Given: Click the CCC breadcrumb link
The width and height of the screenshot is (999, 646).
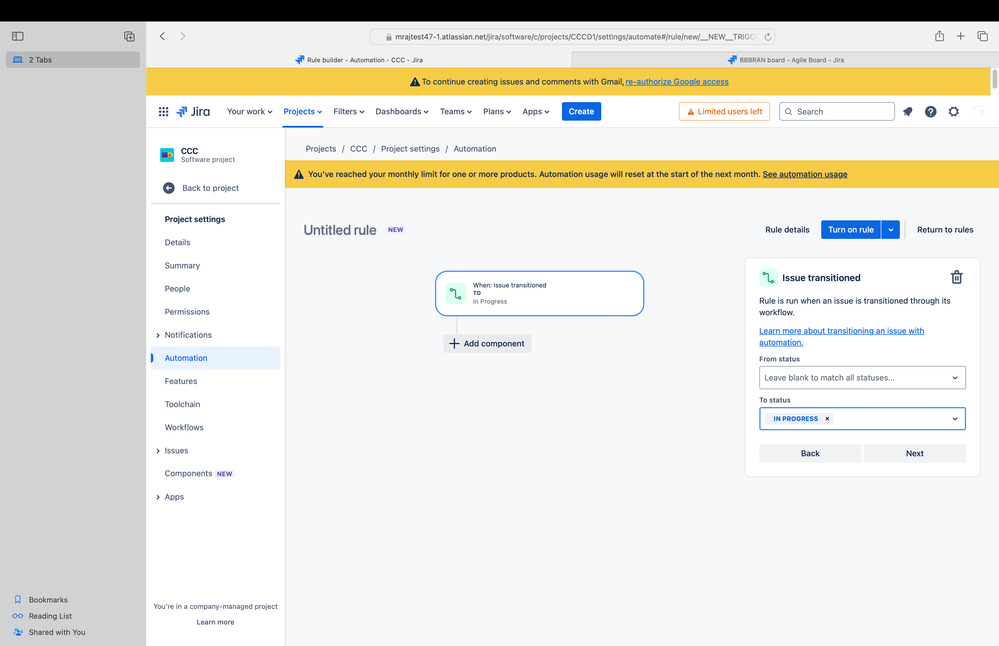Looking at the screenshot, I should point(359,148).
